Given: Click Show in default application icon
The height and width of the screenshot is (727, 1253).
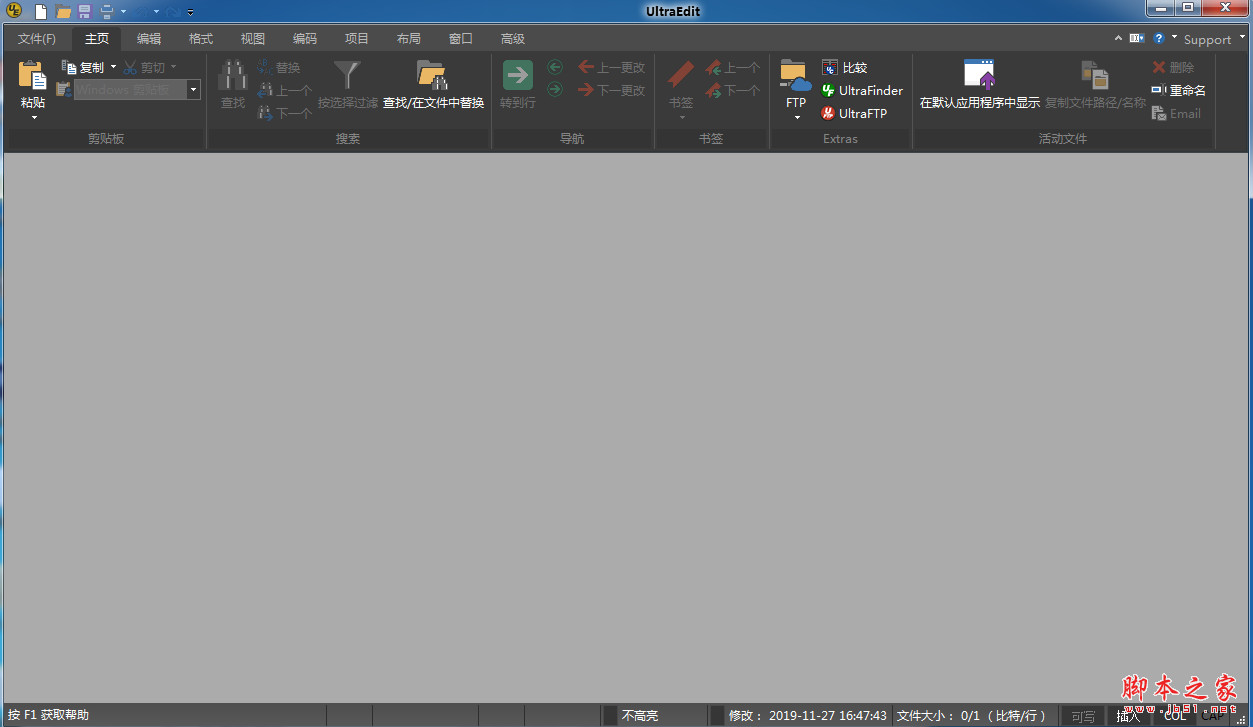Looking at the screenshot, I should click(x=980, y=76).
